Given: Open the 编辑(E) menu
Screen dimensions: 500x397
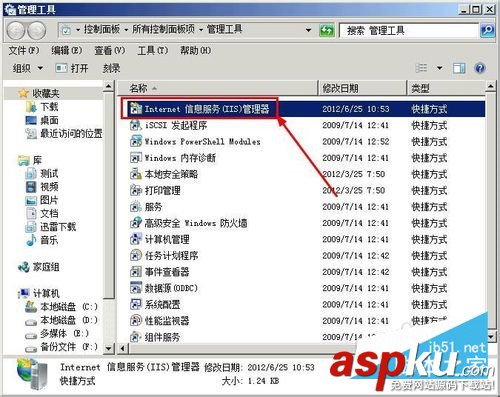Looking at the screenshot, I should [x=67, y=51].
